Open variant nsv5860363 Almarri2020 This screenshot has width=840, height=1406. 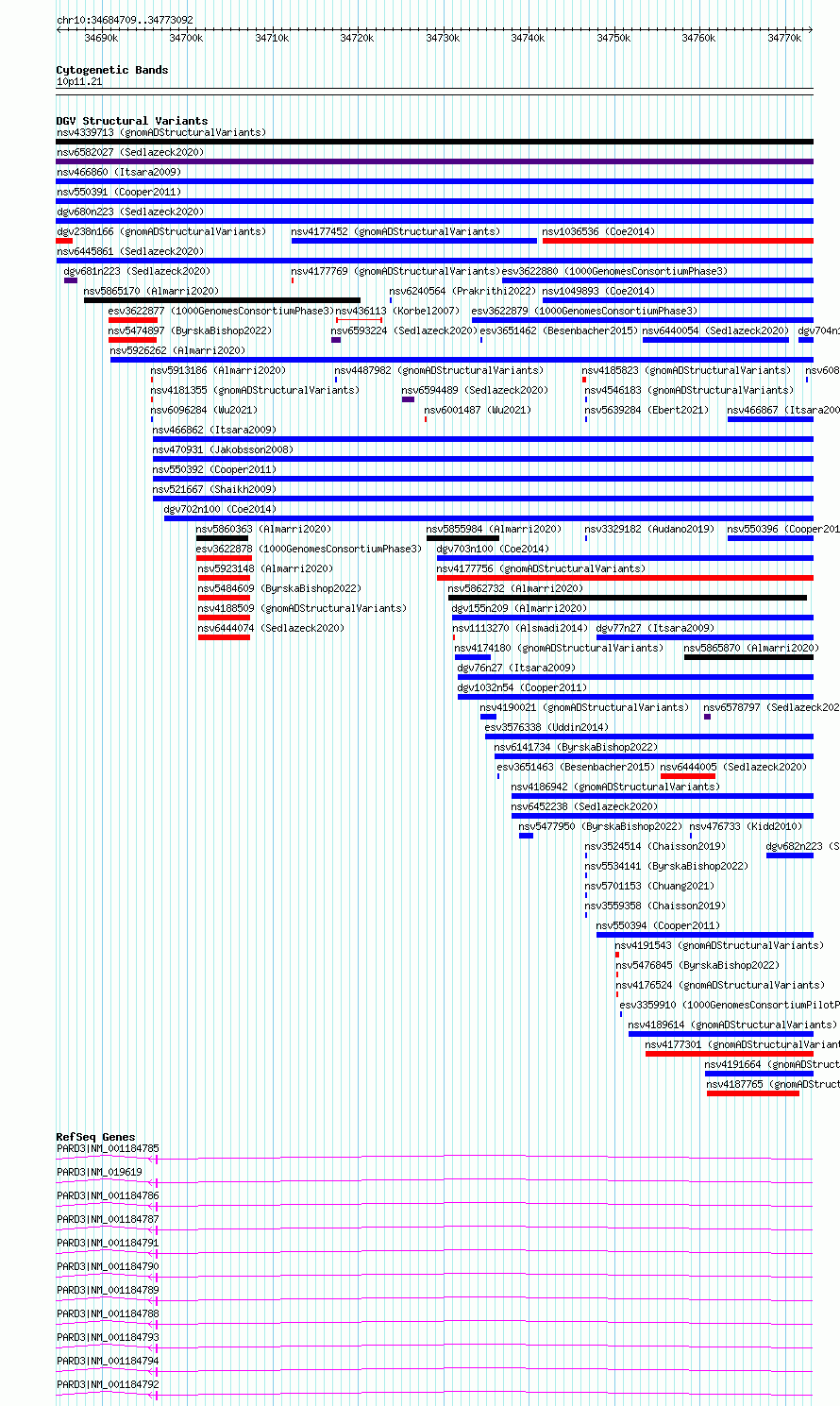[x=263, y=529]
